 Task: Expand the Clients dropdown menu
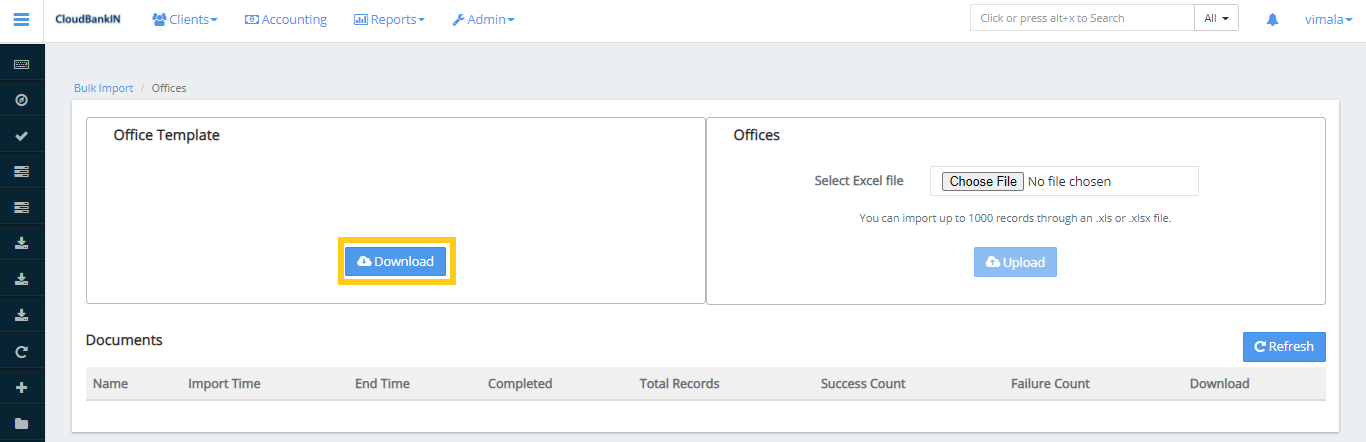(x=184, y=19)
